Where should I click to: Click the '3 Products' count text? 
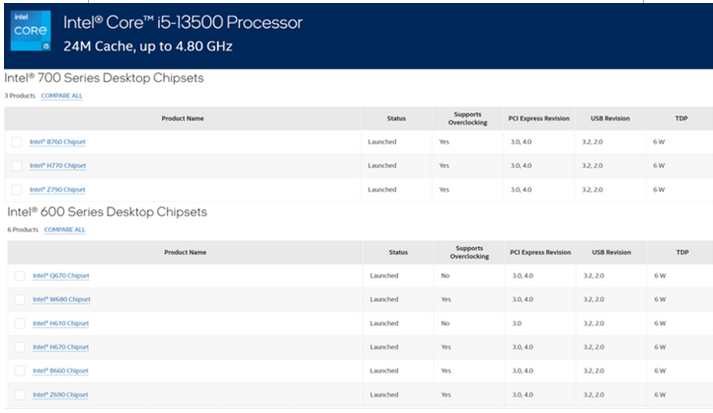pyautogui.click(x=20, y=96)
